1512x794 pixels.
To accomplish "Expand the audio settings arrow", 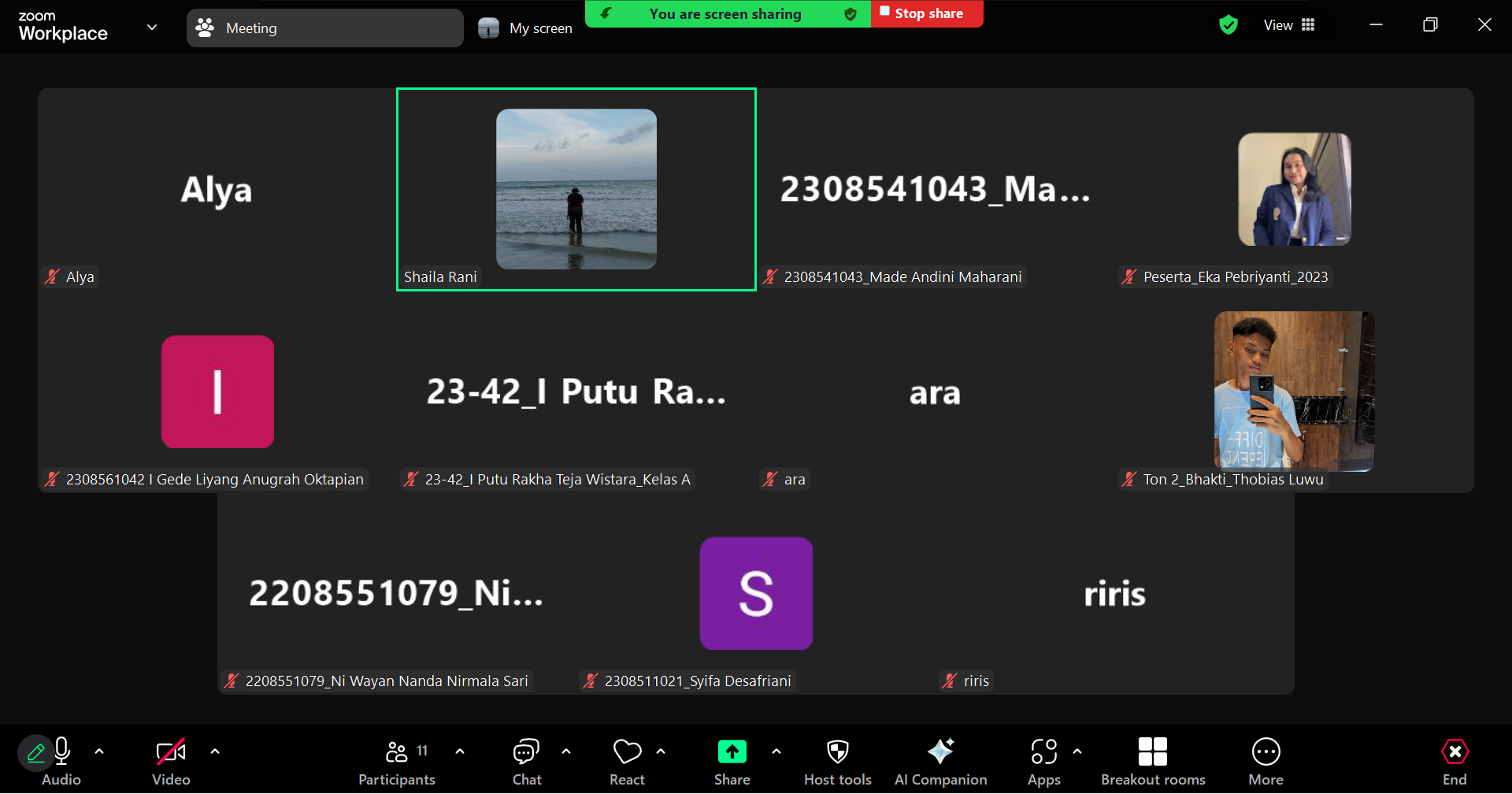I will pos(99,751).
